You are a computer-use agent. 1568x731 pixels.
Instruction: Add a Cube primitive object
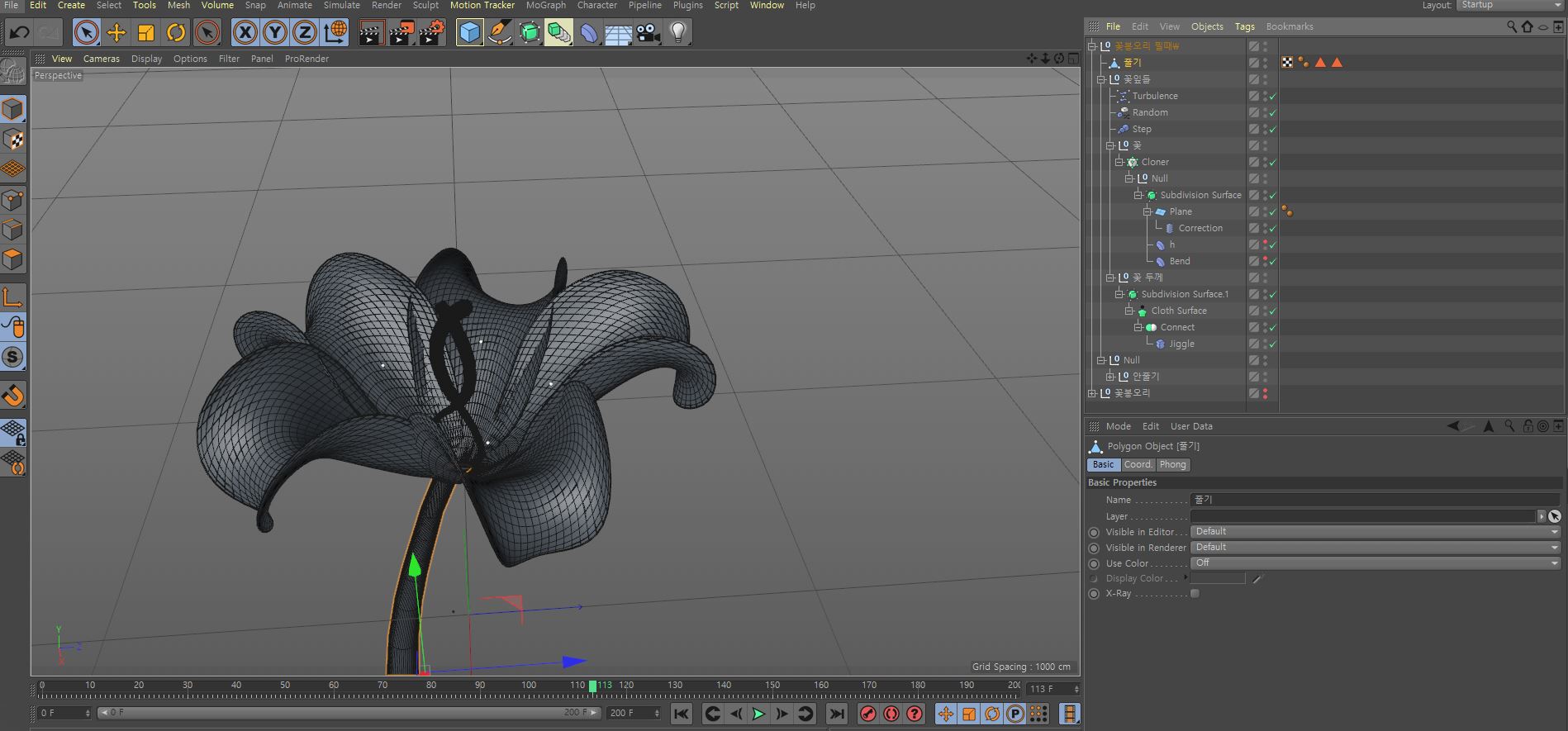coord(469,33)
